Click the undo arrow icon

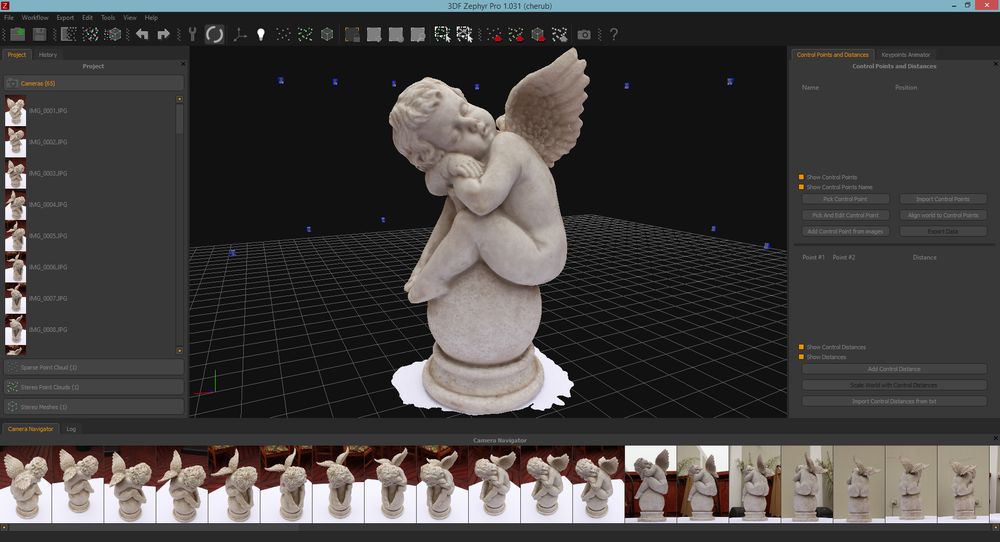click(142, 34)
